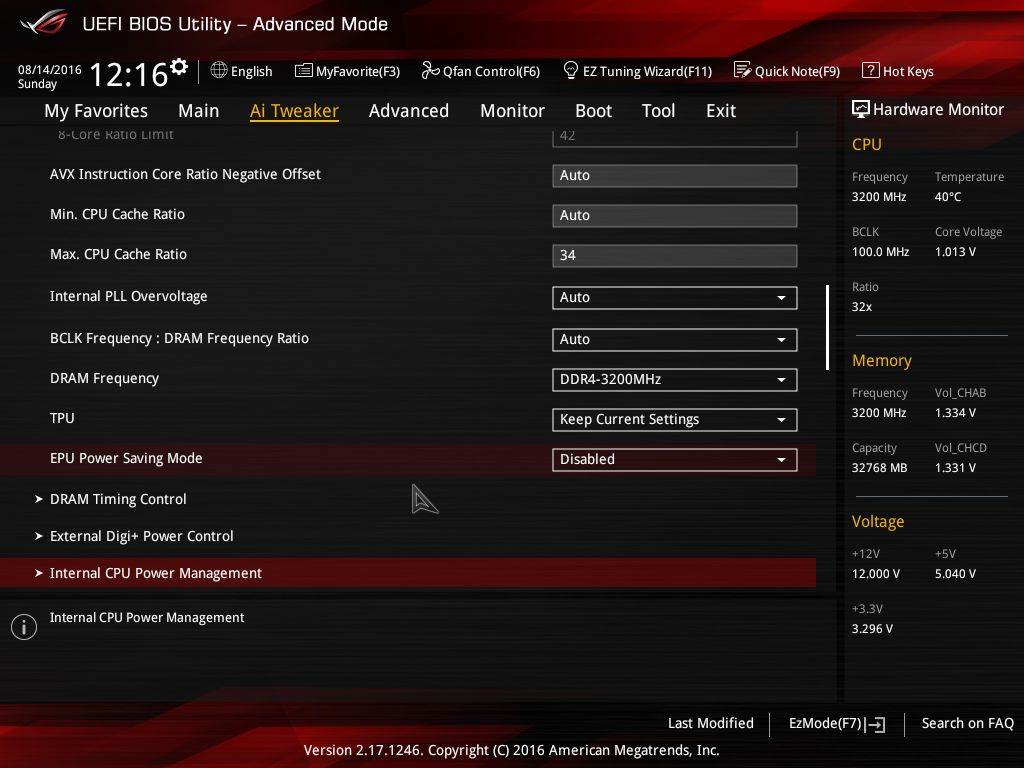The height and width of the screenshot is (768, 1024).
Task: Click the 12:16 clock time
Action: tap(129, 74)
